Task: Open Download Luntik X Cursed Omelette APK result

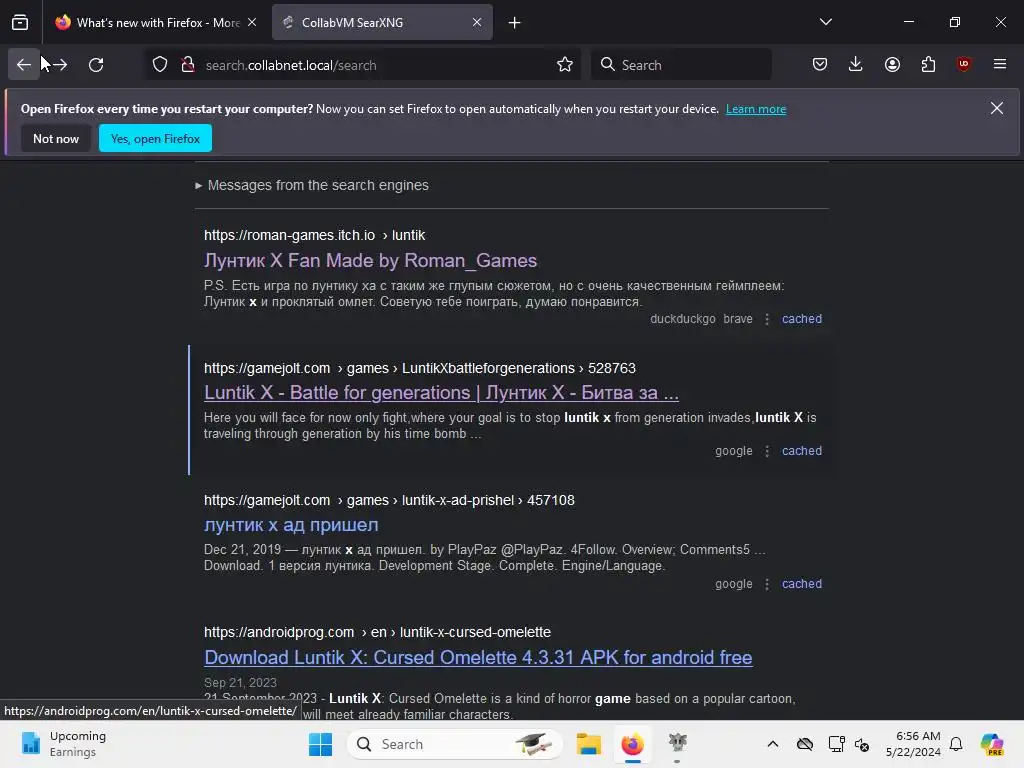Action: click(x=478, y=658)
